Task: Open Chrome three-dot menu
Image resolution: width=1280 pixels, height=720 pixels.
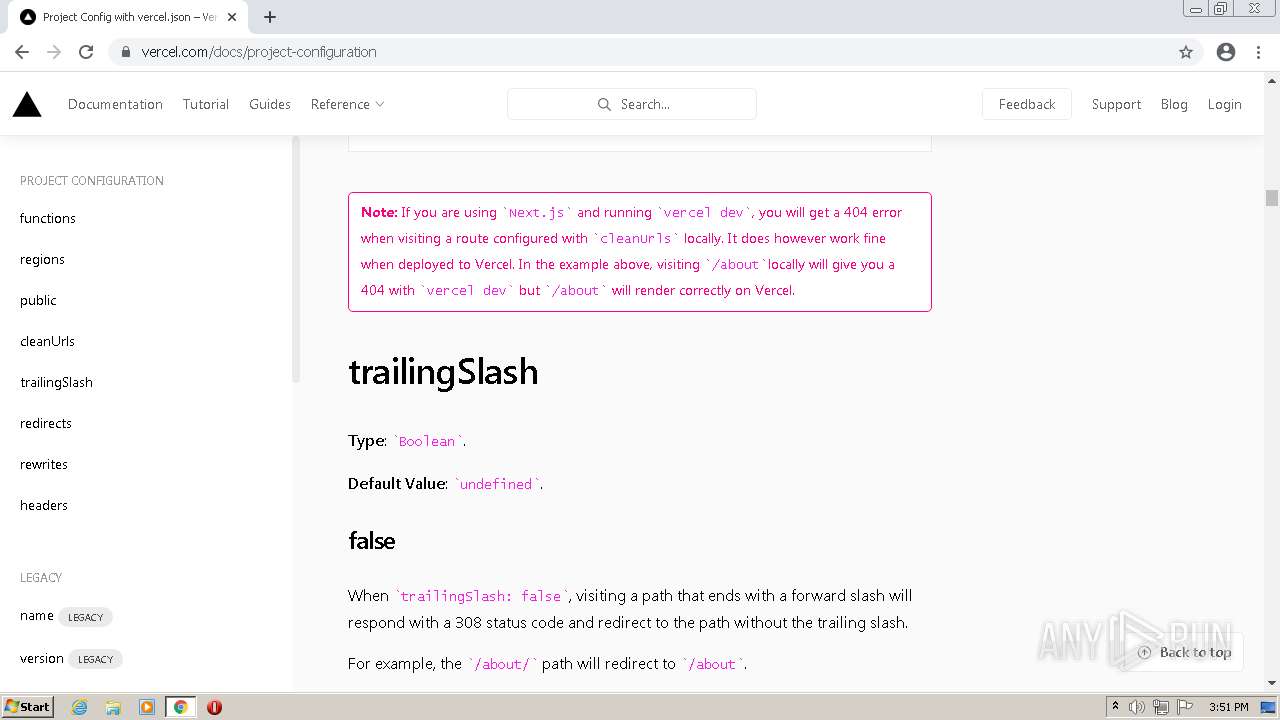Action: 1259,52
